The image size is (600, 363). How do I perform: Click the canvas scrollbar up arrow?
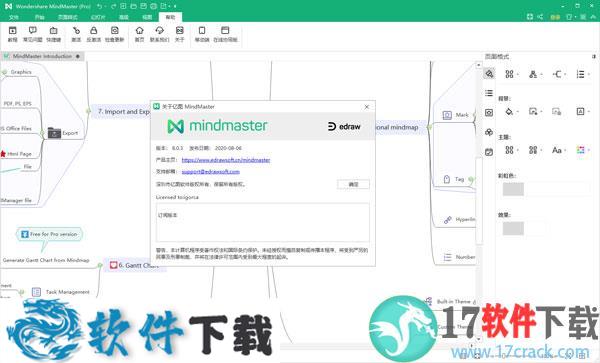pyautogui.click(x=478, y=65)
